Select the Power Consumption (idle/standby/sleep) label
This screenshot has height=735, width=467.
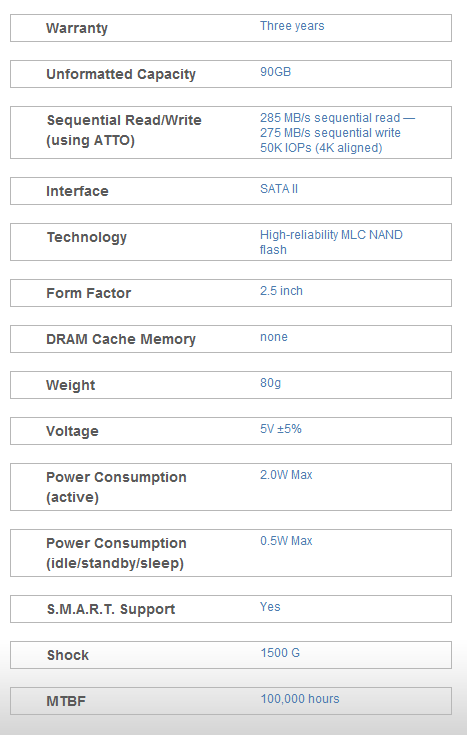[116, 553]
